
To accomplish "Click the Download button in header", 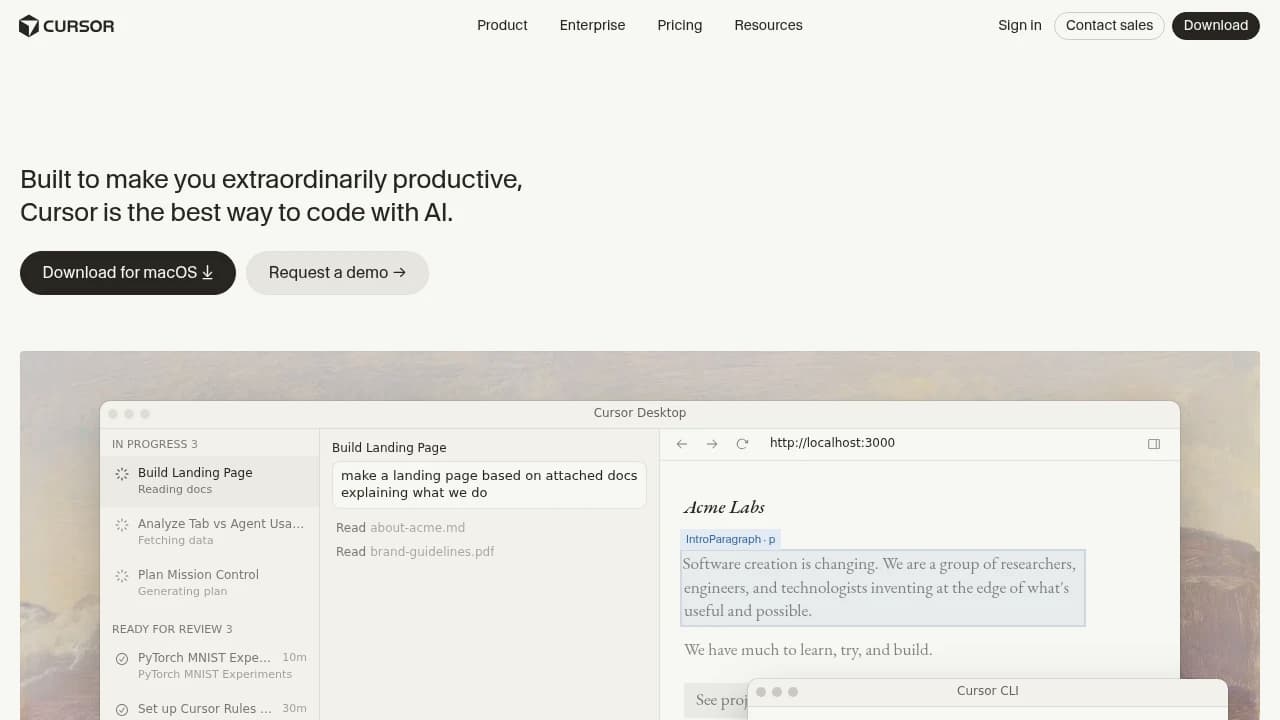I will pos(1215,25).
